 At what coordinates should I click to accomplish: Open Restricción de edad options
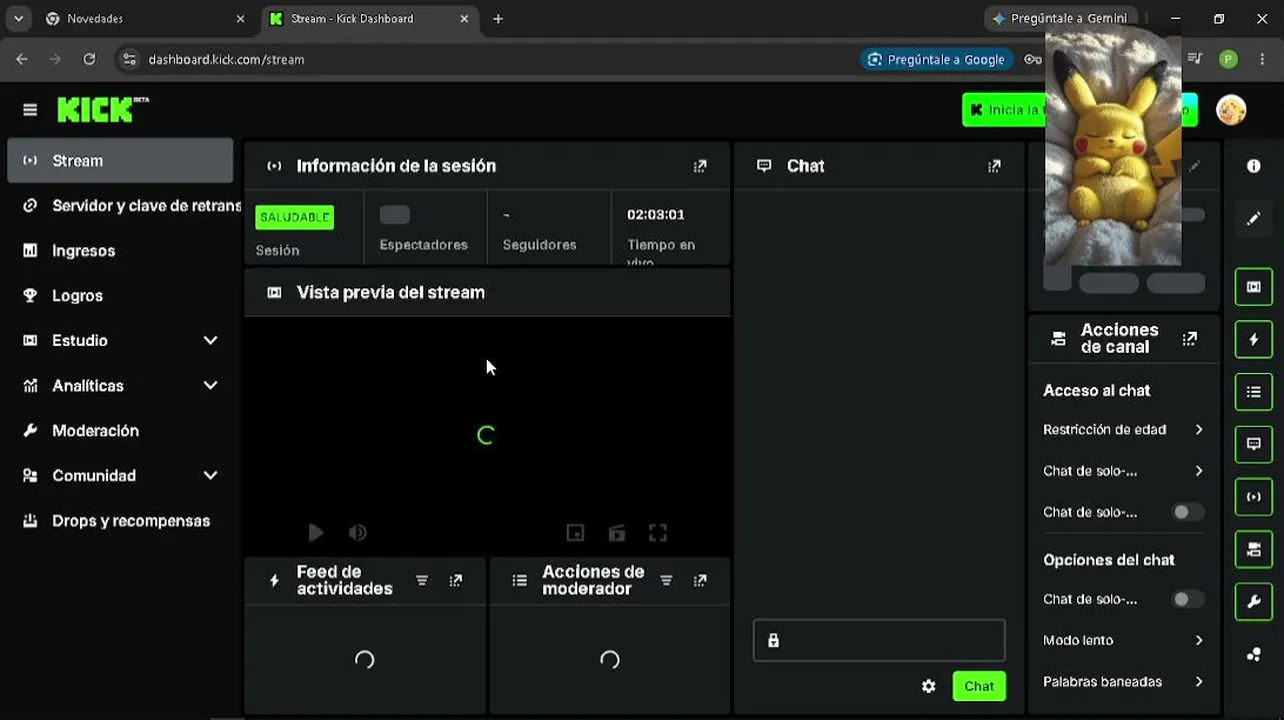tap(1123, 430)
